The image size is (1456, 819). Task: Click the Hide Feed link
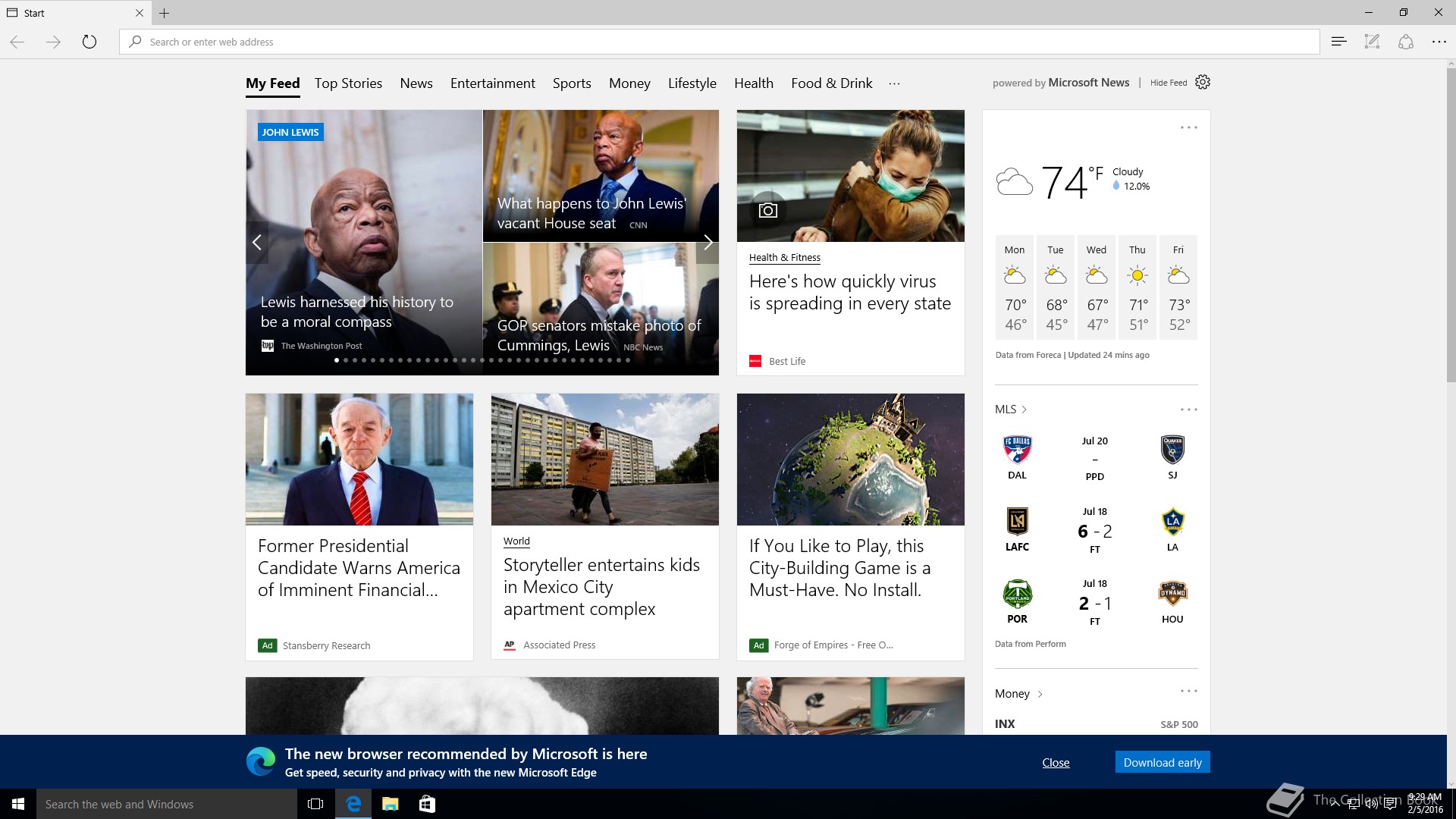pyautogui.click(x=1169, y=83)
